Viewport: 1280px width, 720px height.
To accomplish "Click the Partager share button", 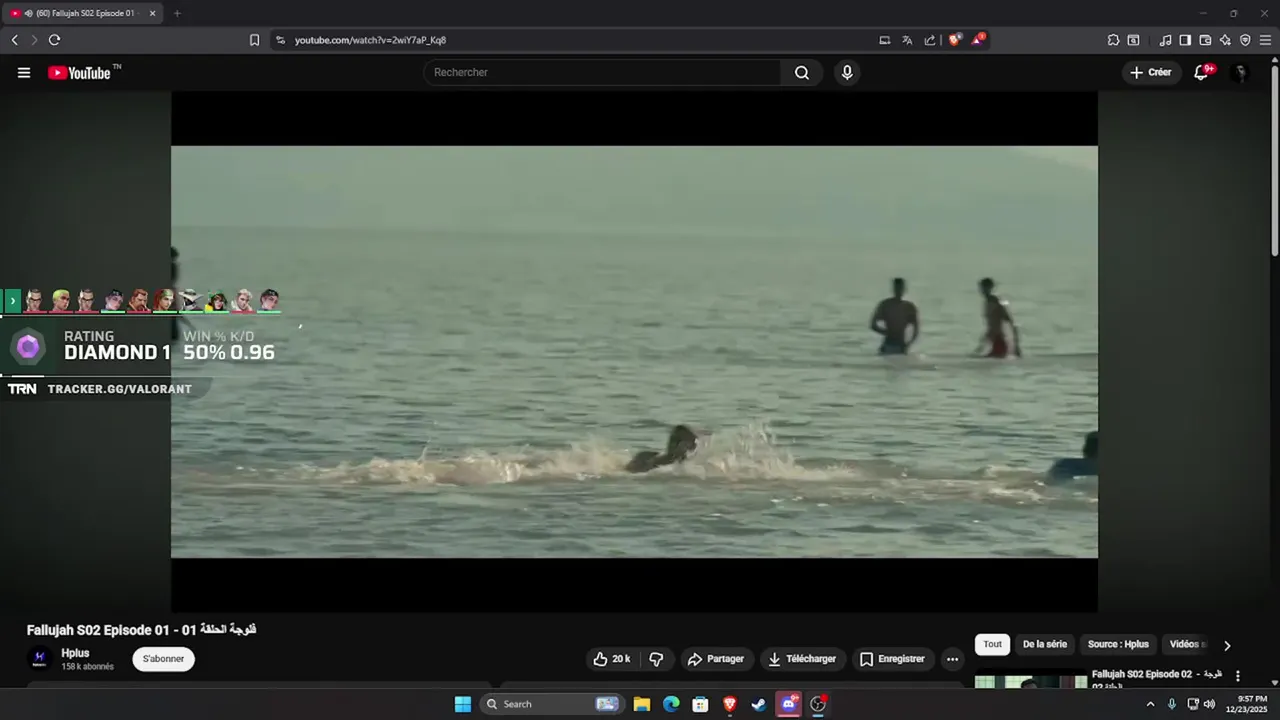I will pyautogui.click(x=716, y=659).
